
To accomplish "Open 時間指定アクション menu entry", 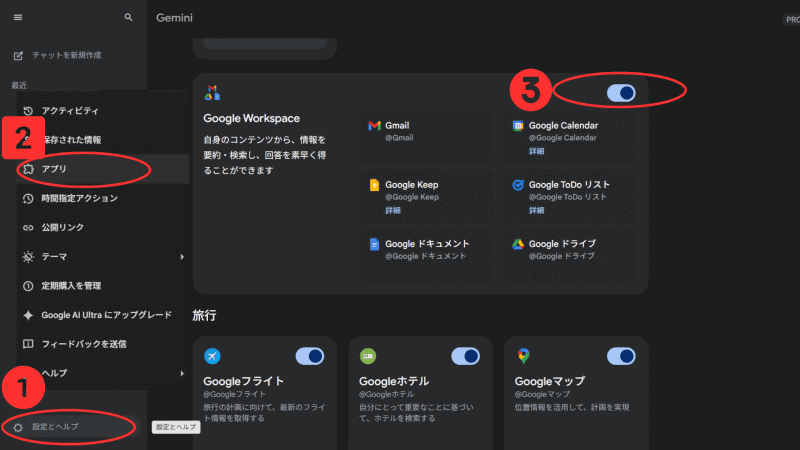I will pos(103,198).
